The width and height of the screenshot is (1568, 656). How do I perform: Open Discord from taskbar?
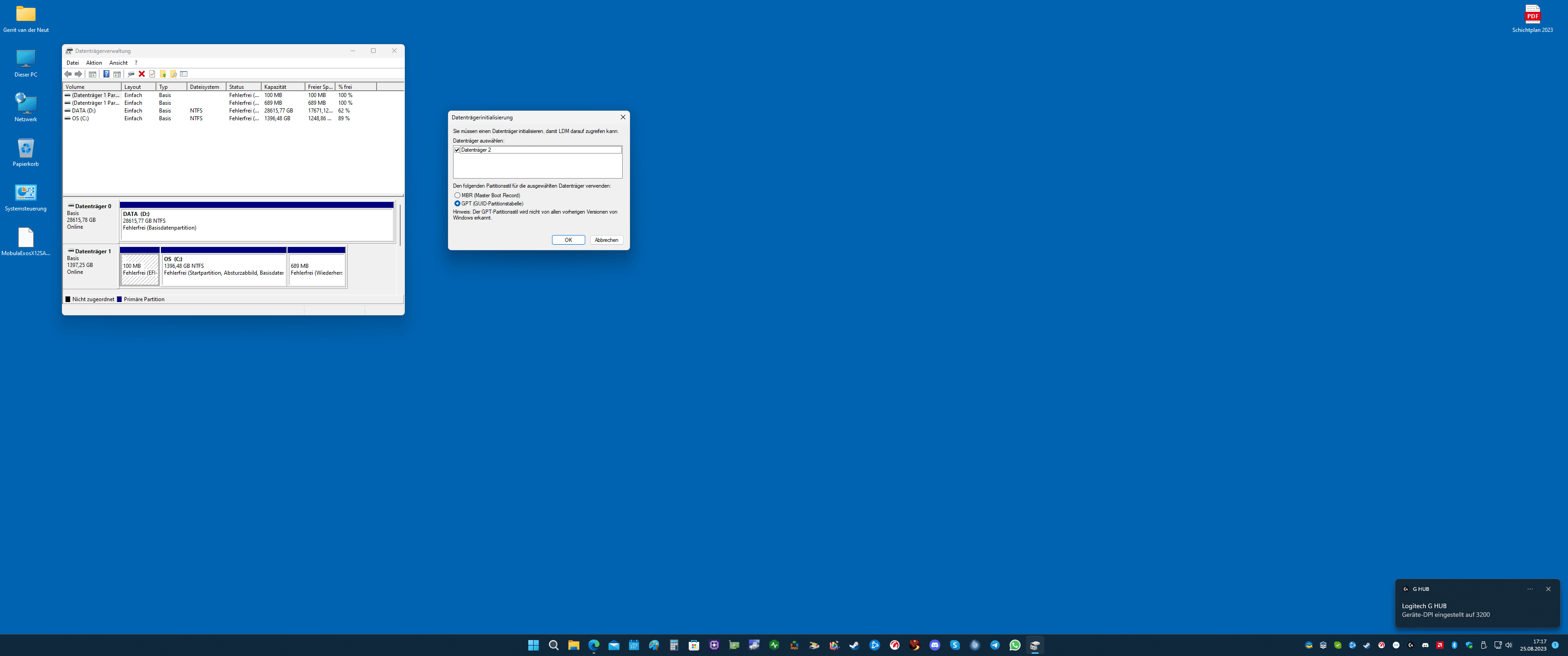[x=934, y=645]
